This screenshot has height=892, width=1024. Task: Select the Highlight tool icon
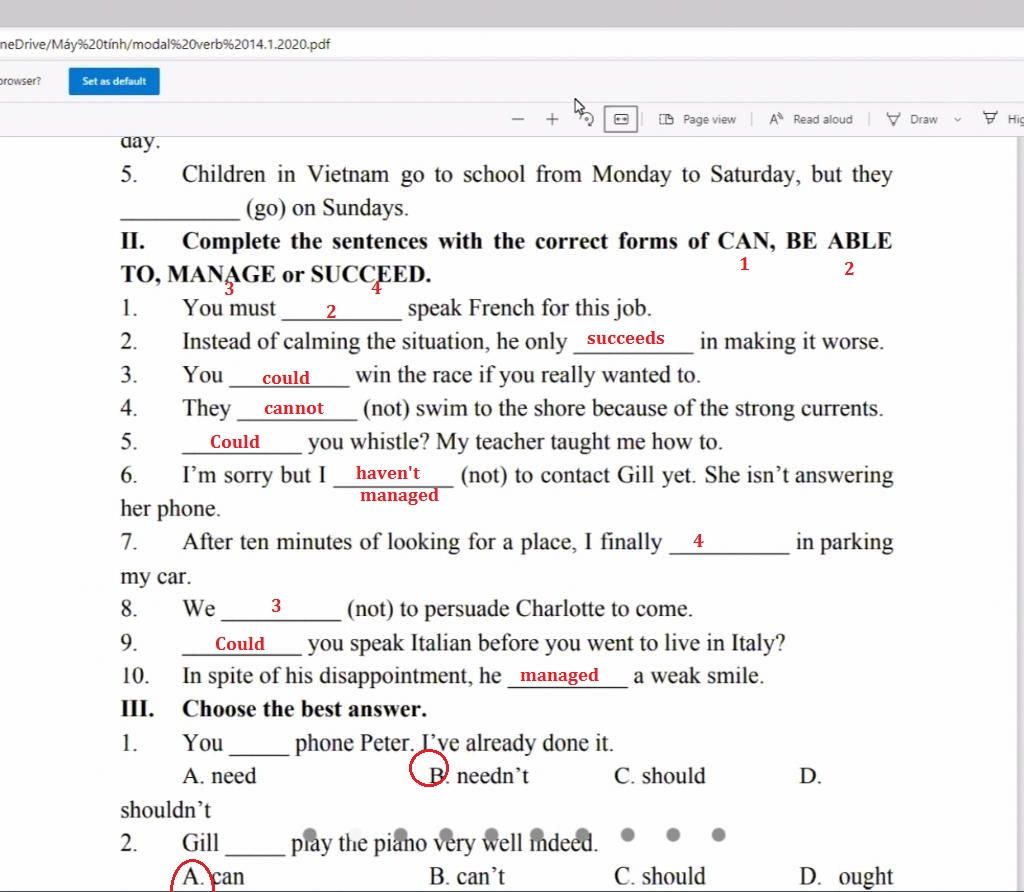991,118
